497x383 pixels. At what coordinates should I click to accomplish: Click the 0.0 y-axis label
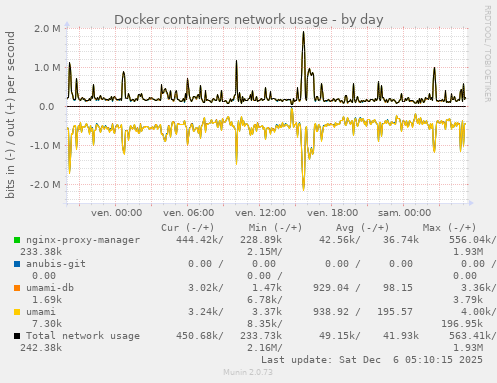(47, 107)
